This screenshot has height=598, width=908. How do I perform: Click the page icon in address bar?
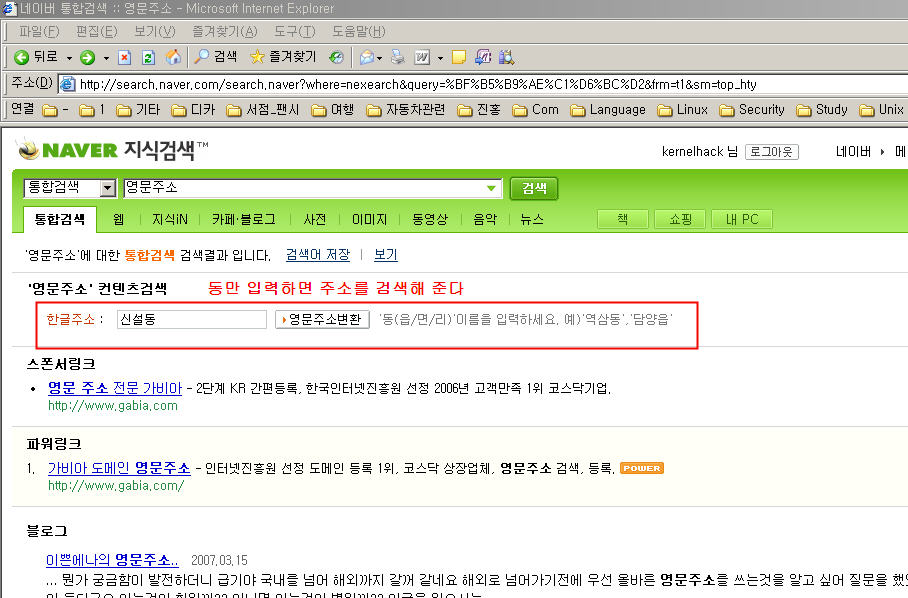click(68, 85)
